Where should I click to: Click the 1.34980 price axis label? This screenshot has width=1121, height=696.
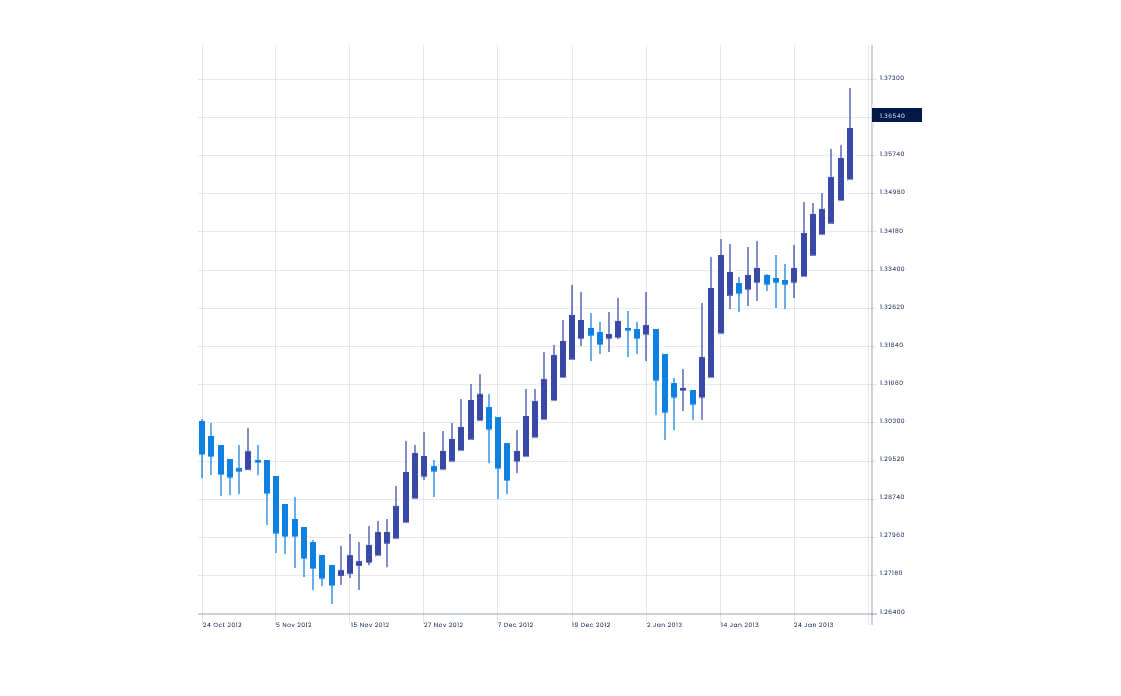[x=892, y=192]
